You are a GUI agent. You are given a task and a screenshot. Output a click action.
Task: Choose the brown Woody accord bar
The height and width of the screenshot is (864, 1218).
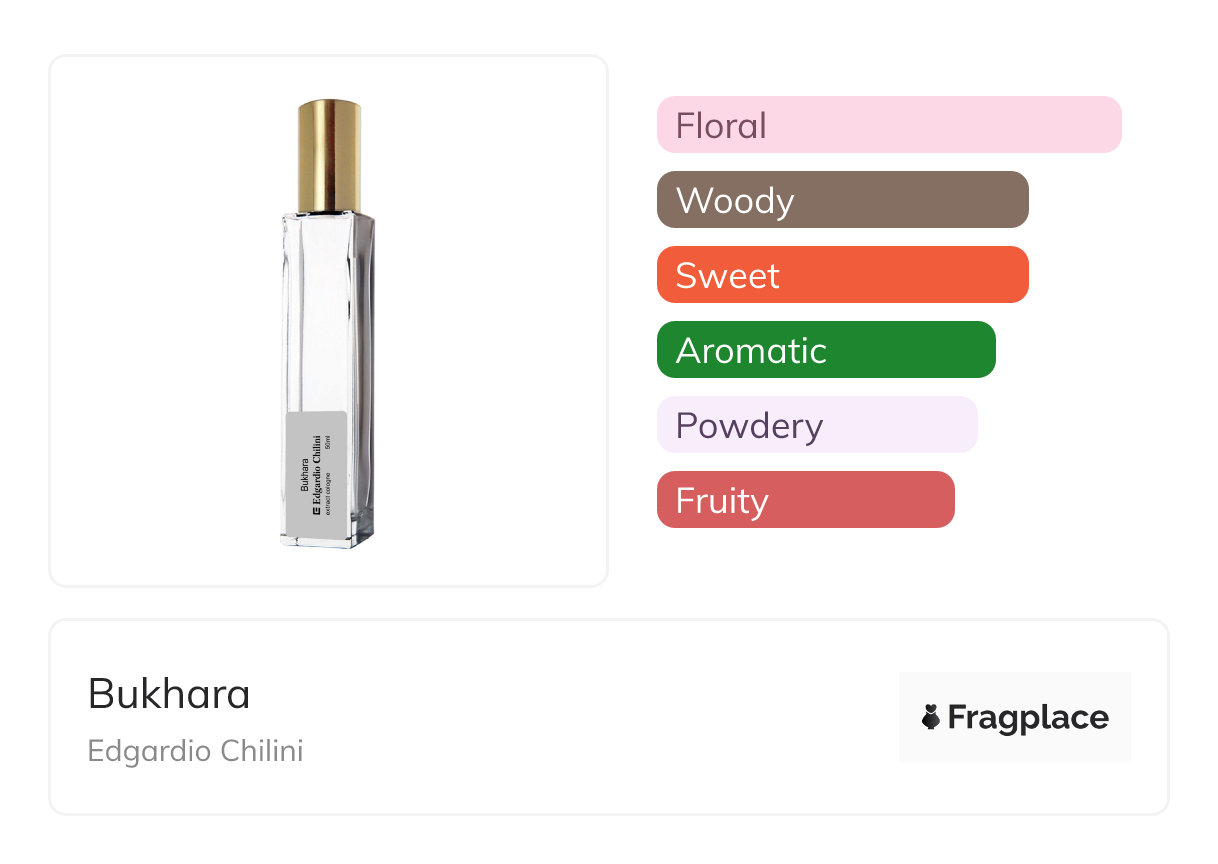click(x=842, y=200)
